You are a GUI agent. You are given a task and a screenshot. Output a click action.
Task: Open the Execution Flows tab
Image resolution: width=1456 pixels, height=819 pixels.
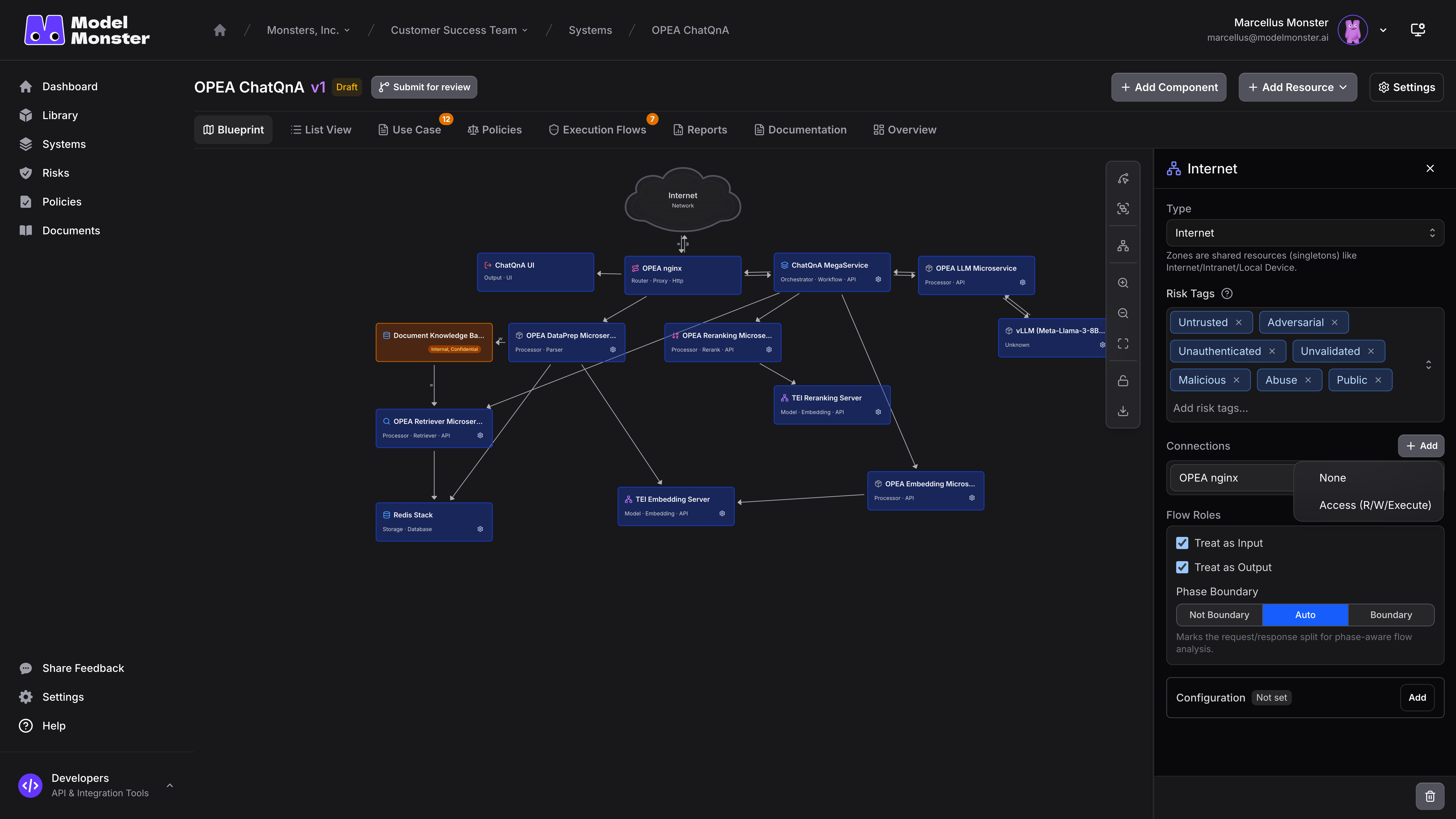tap(597, 129)
